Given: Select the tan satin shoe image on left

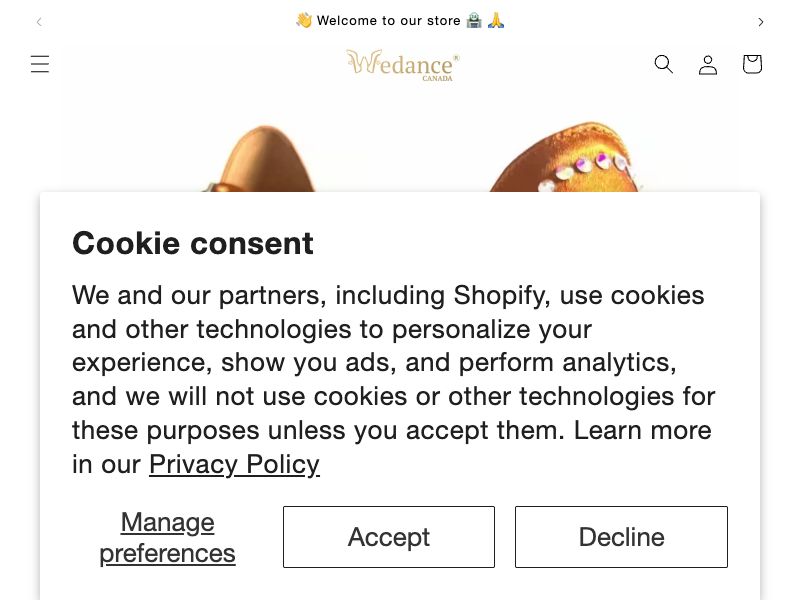Looking at the screenshot, I should [259, 159].
